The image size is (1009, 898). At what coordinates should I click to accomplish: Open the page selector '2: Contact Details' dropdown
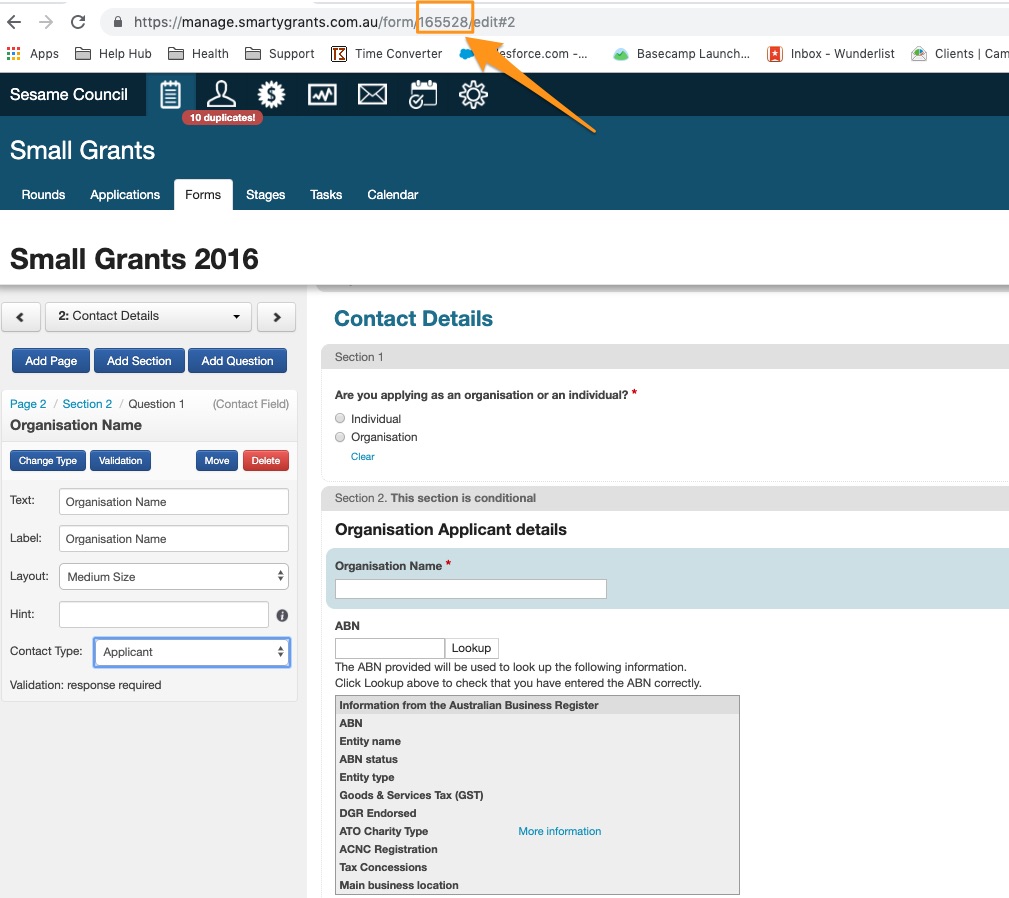pos(149,316)
